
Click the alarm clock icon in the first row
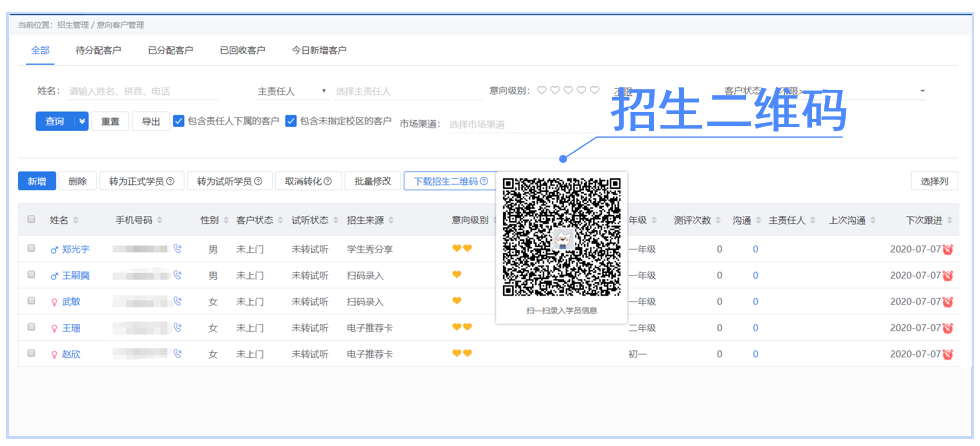[x=947, y=249]
